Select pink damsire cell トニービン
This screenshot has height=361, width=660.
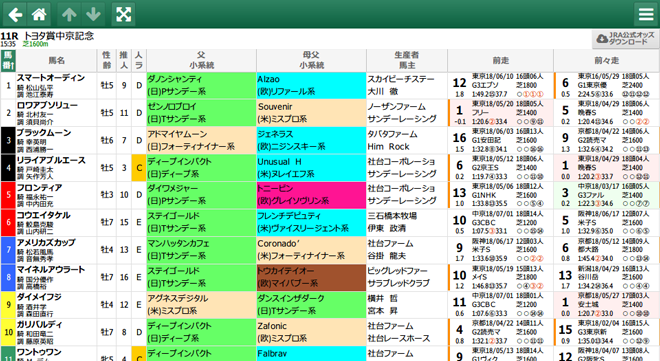click(x=311, y=195)
